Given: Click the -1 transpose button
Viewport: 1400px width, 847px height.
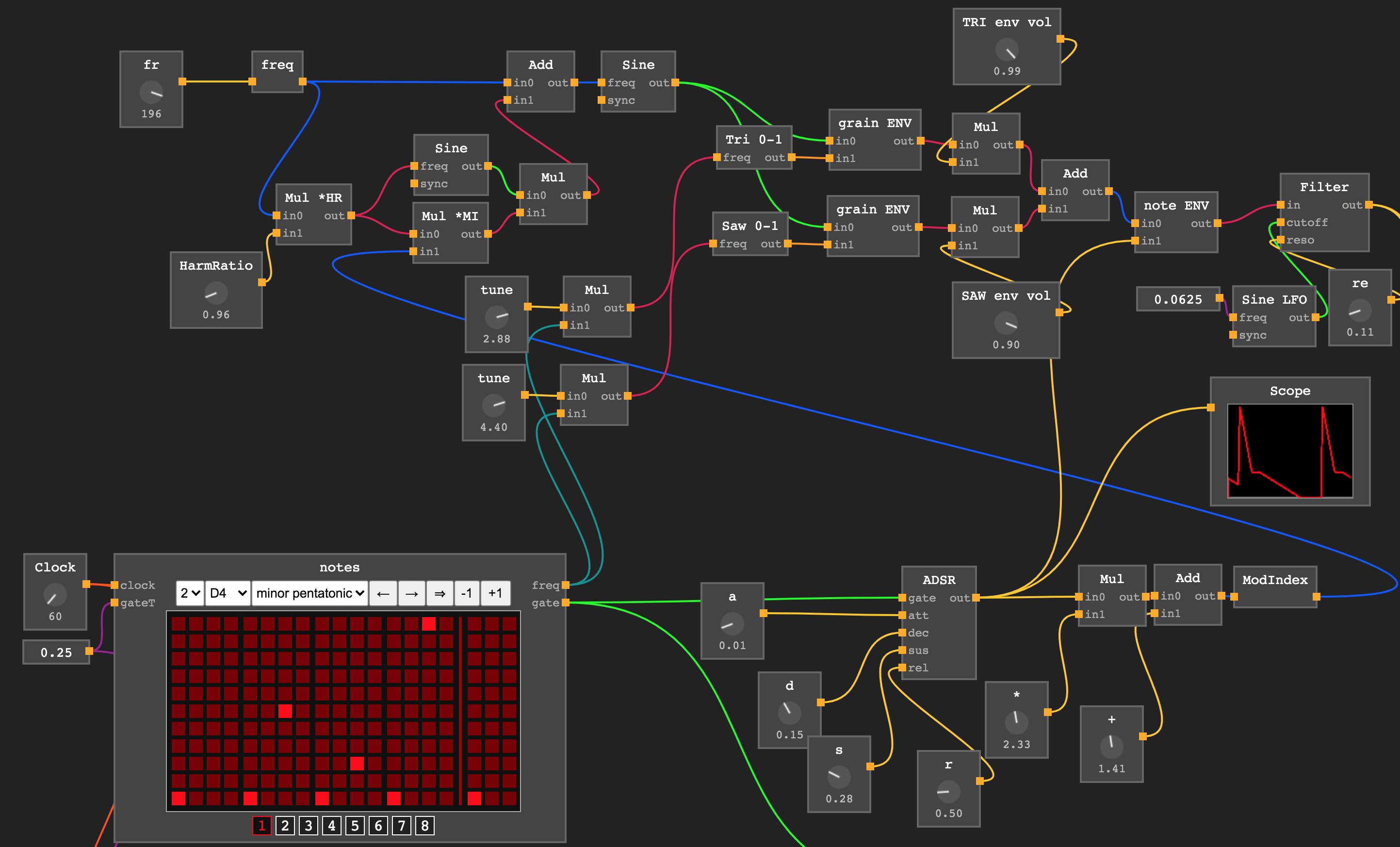Looking at the screenshot, I should (467, 593).
